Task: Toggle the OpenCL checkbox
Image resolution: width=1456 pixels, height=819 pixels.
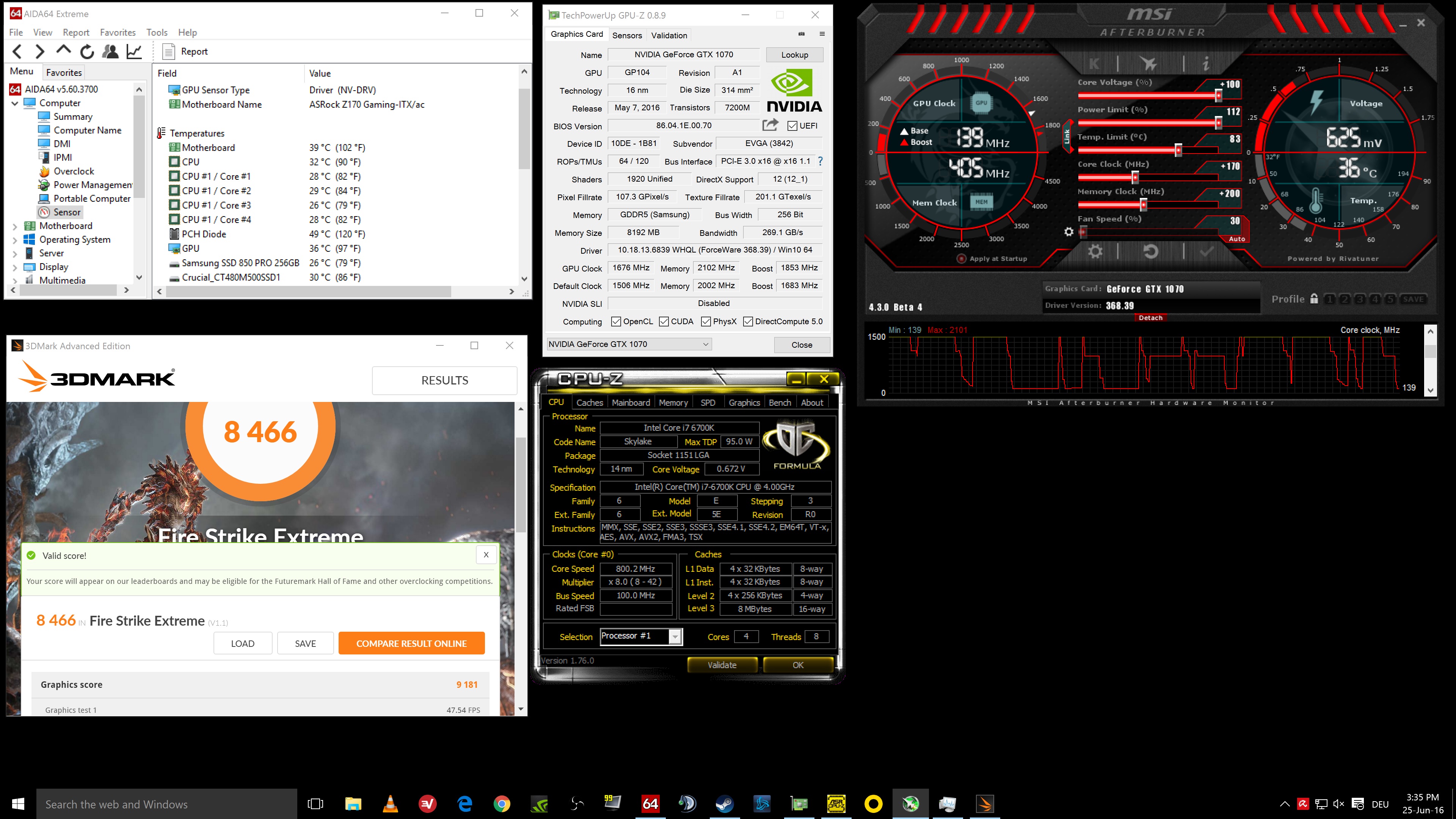Action: click(x=616, y=322)
